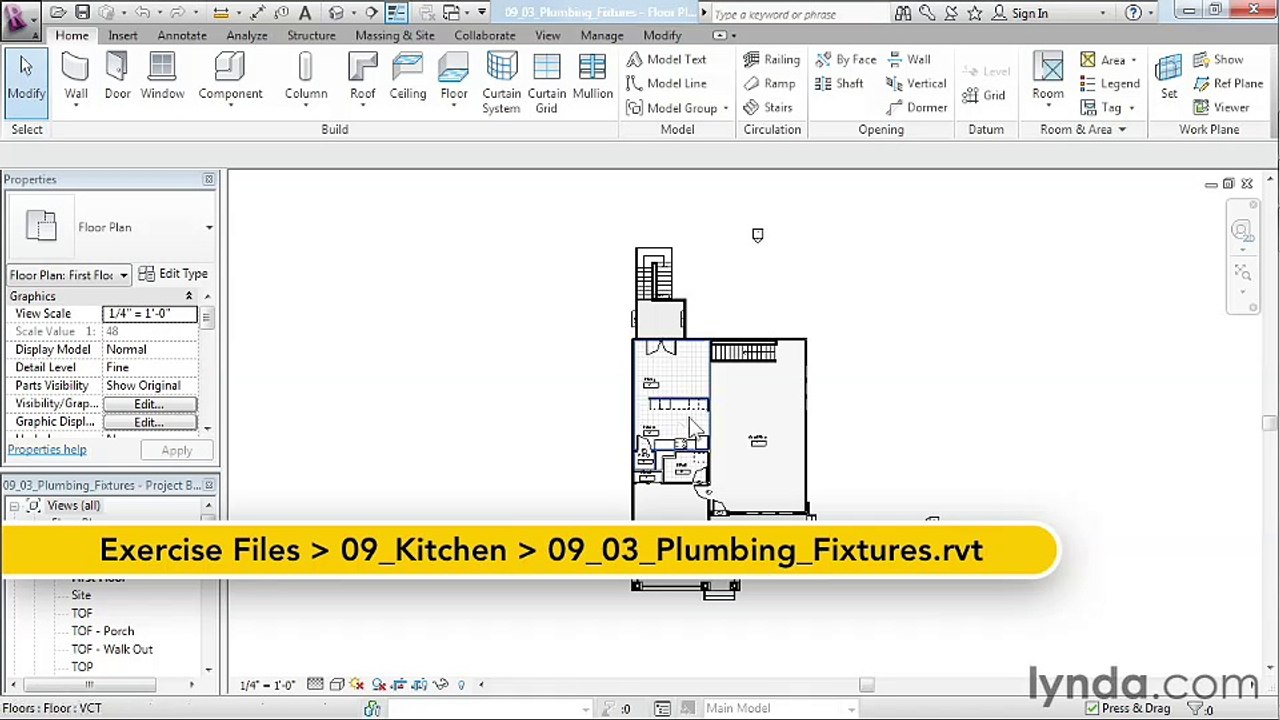Open the Properties help link
The image size is (1280, 720).
coord(47,450)
